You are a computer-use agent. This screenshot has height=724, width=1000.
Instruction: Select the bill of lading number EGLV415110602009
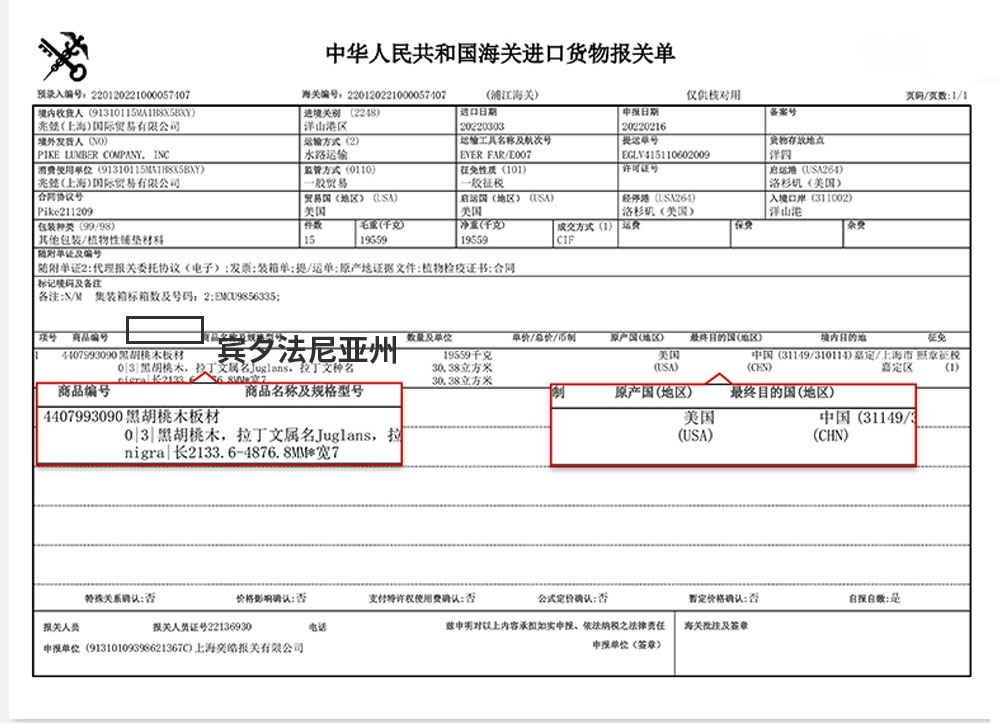click(x=665, y=155)
